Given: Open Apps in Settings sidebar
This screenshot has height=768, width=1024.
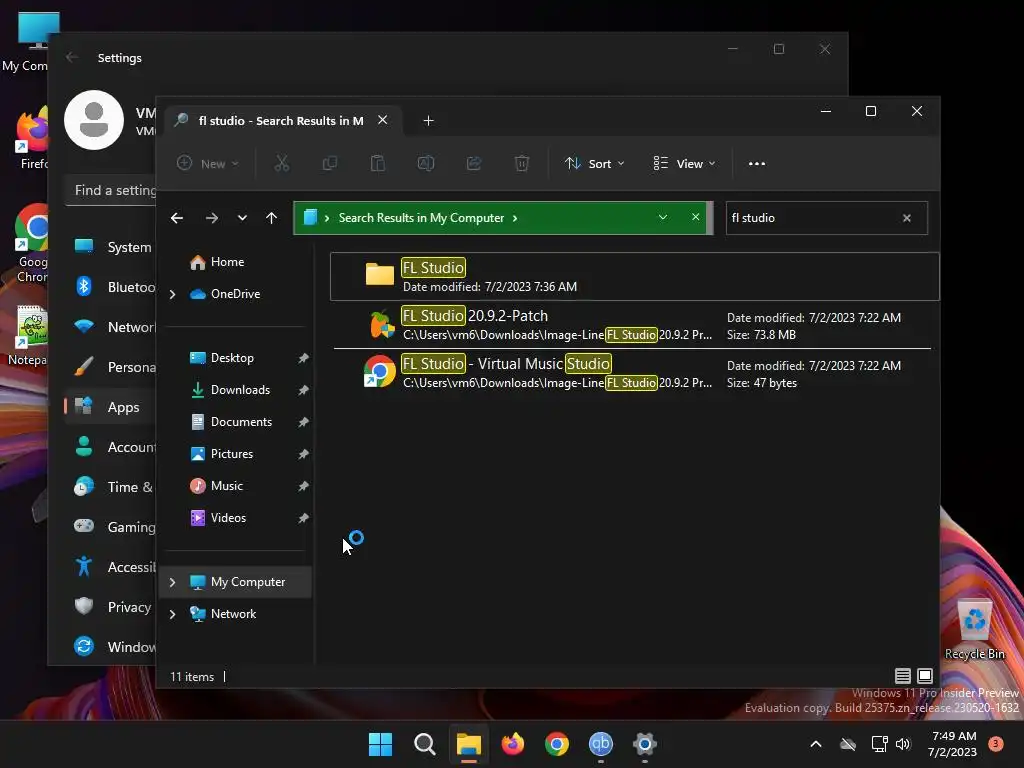Looking at the screenshot, I should tap(111, 407).
